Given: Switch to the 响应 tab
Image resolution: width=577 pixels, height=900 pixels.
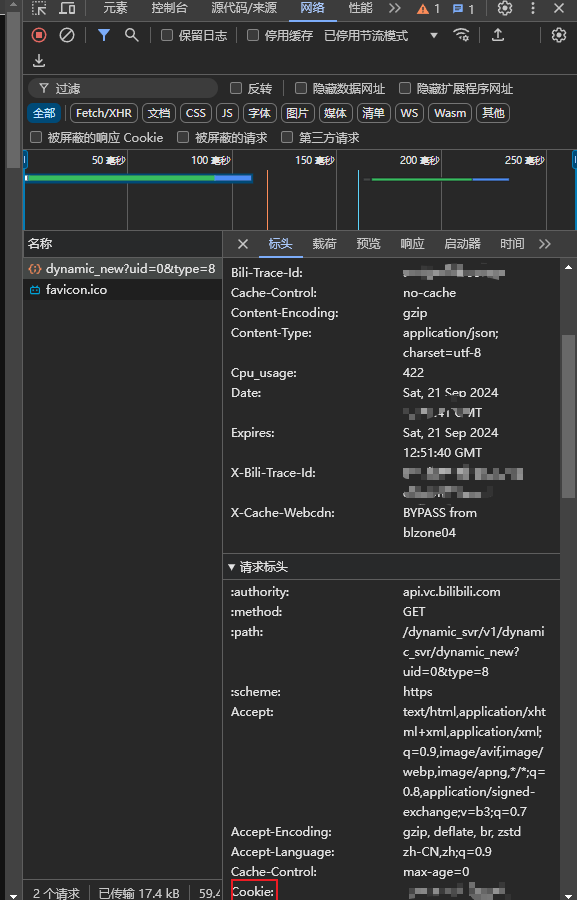Looking at the screenshot, I should tap(412, 244).
